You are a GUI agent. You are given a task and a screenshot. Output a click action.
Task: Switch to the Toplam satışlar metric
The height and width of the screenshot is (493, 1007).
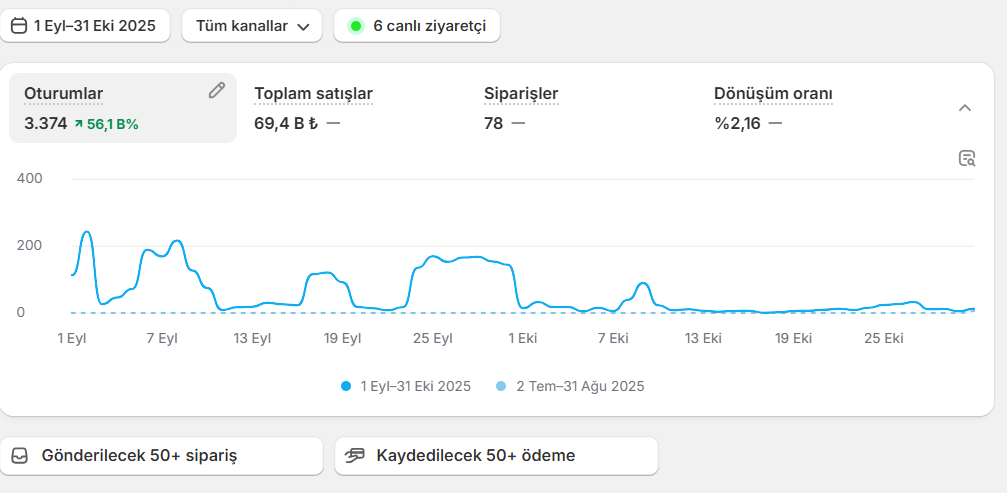[x=313, y=94]
